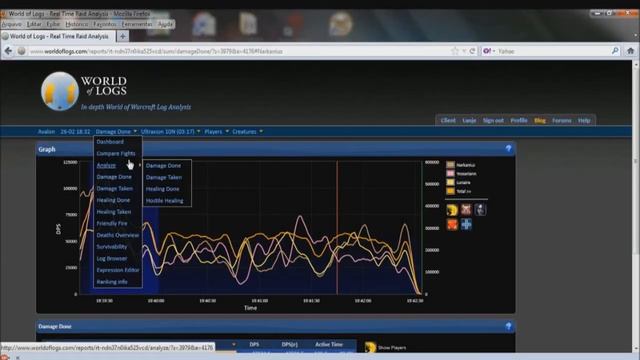The width and height of the screenshot is (640, 360).
Task: Open the Profile link
Action: [x=519, y=120]
